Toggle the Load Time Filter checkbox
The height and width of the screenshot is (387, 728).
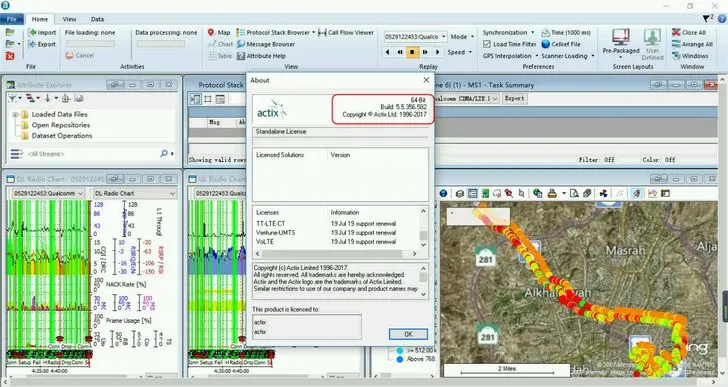pyautogui.click(x=487, y=44)
